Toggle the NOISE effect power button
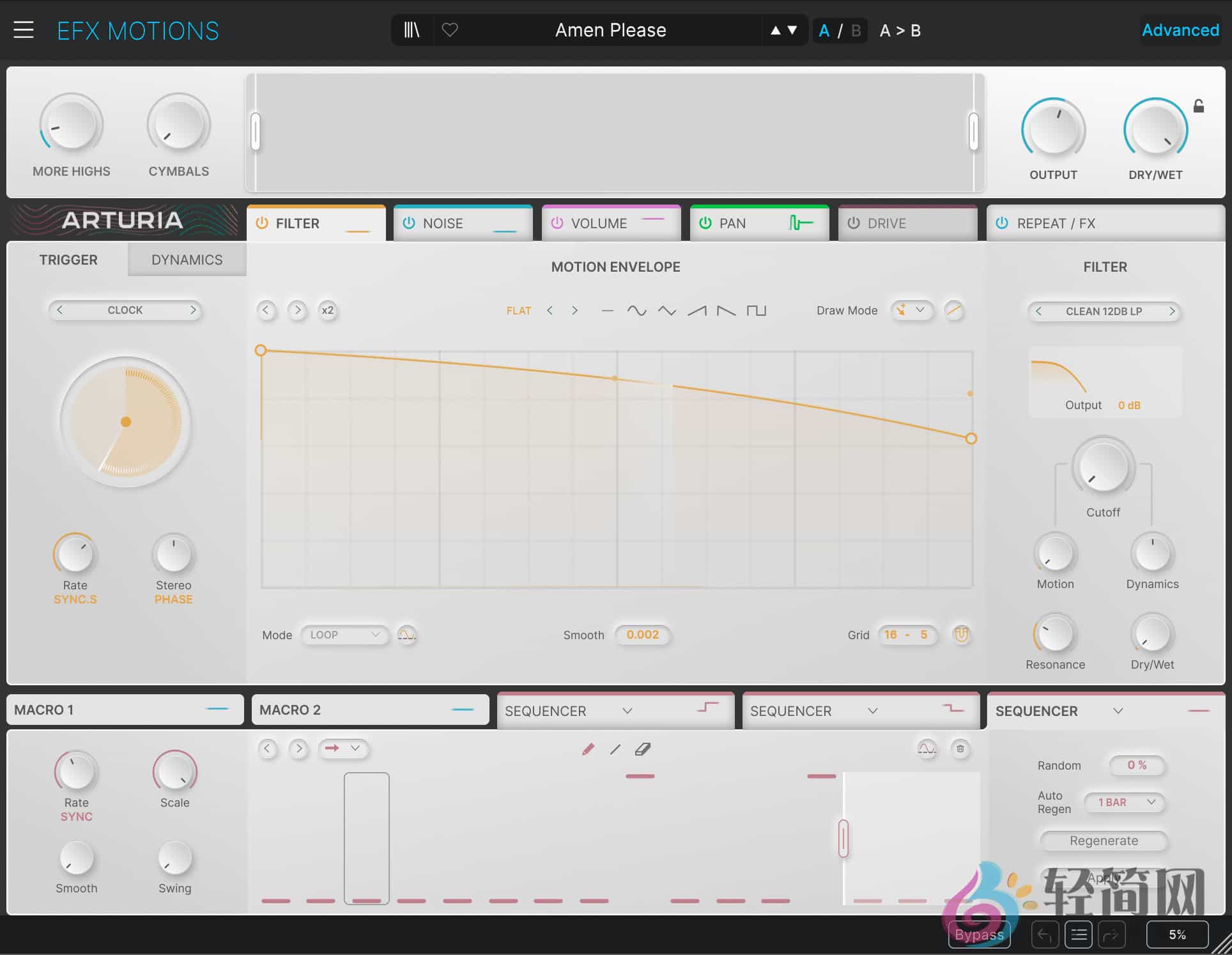Viewport: 1232px width, 955px height. (x=408, y=223)
